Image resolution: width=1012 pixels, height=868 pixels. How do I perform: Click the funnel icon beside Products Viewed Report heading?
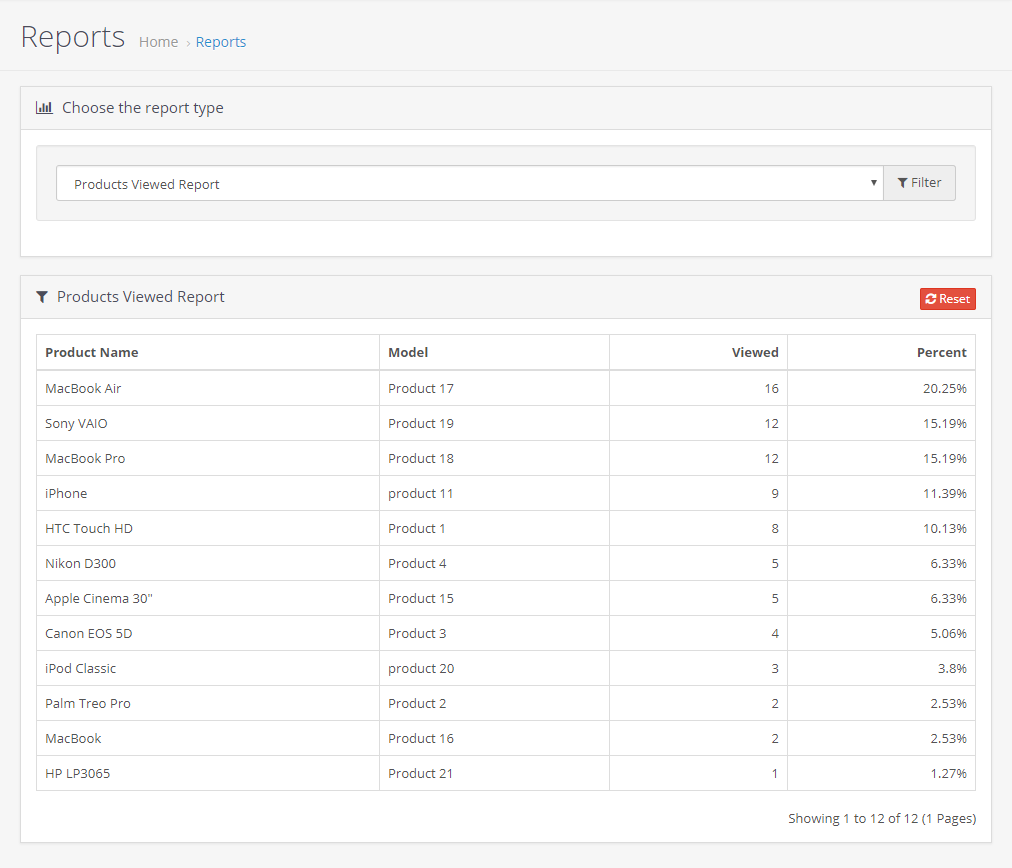42,297
